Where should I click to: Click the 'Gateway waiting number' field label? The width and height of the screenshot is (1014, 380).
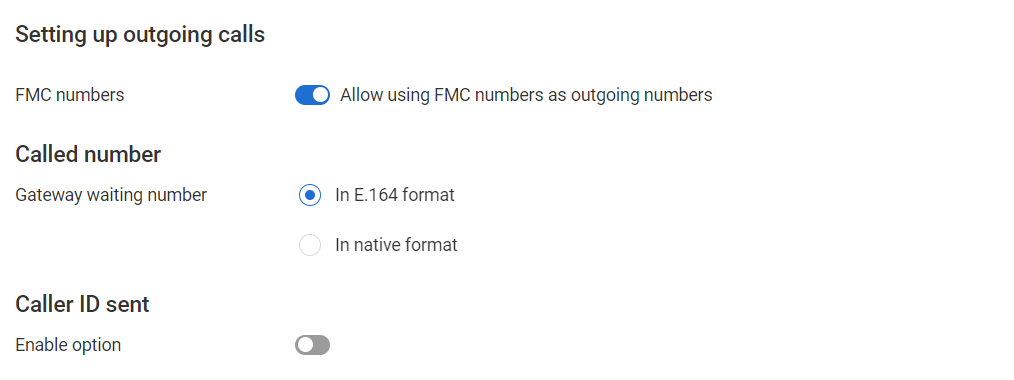tap(111, 195)
